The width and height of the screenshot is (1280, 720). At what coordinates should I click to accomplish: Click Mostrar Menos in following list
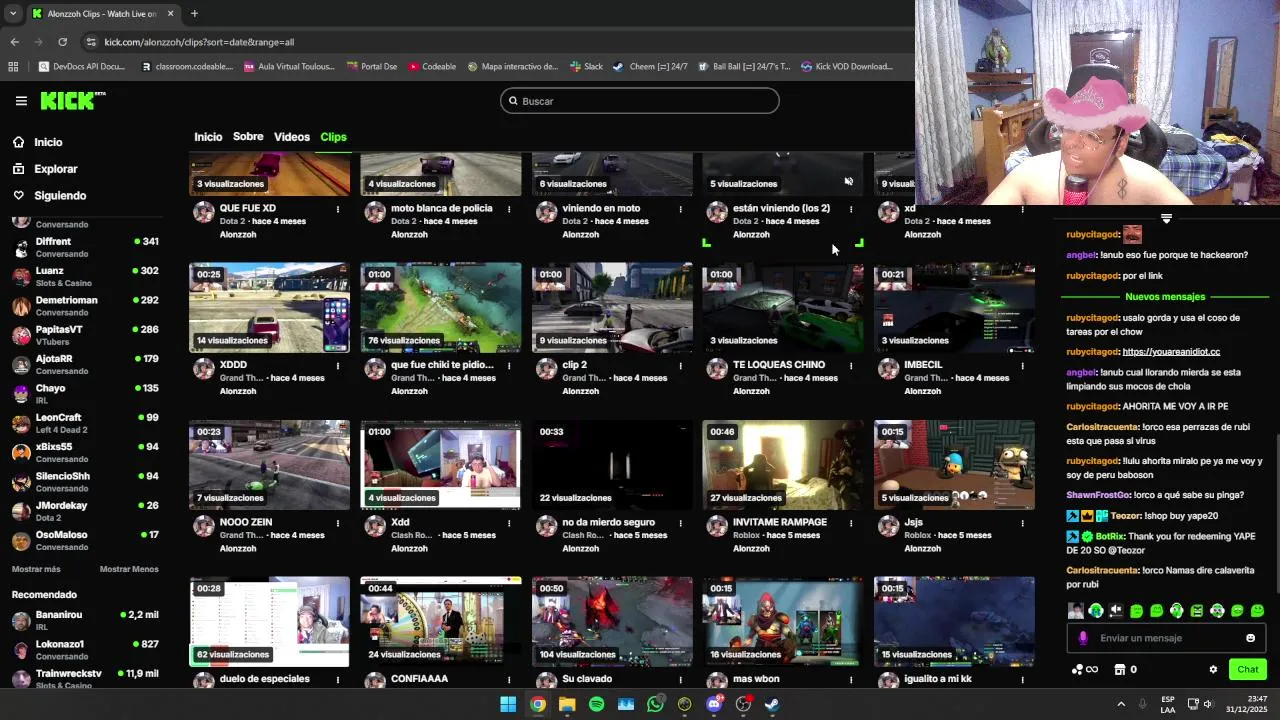coord(129,569)
